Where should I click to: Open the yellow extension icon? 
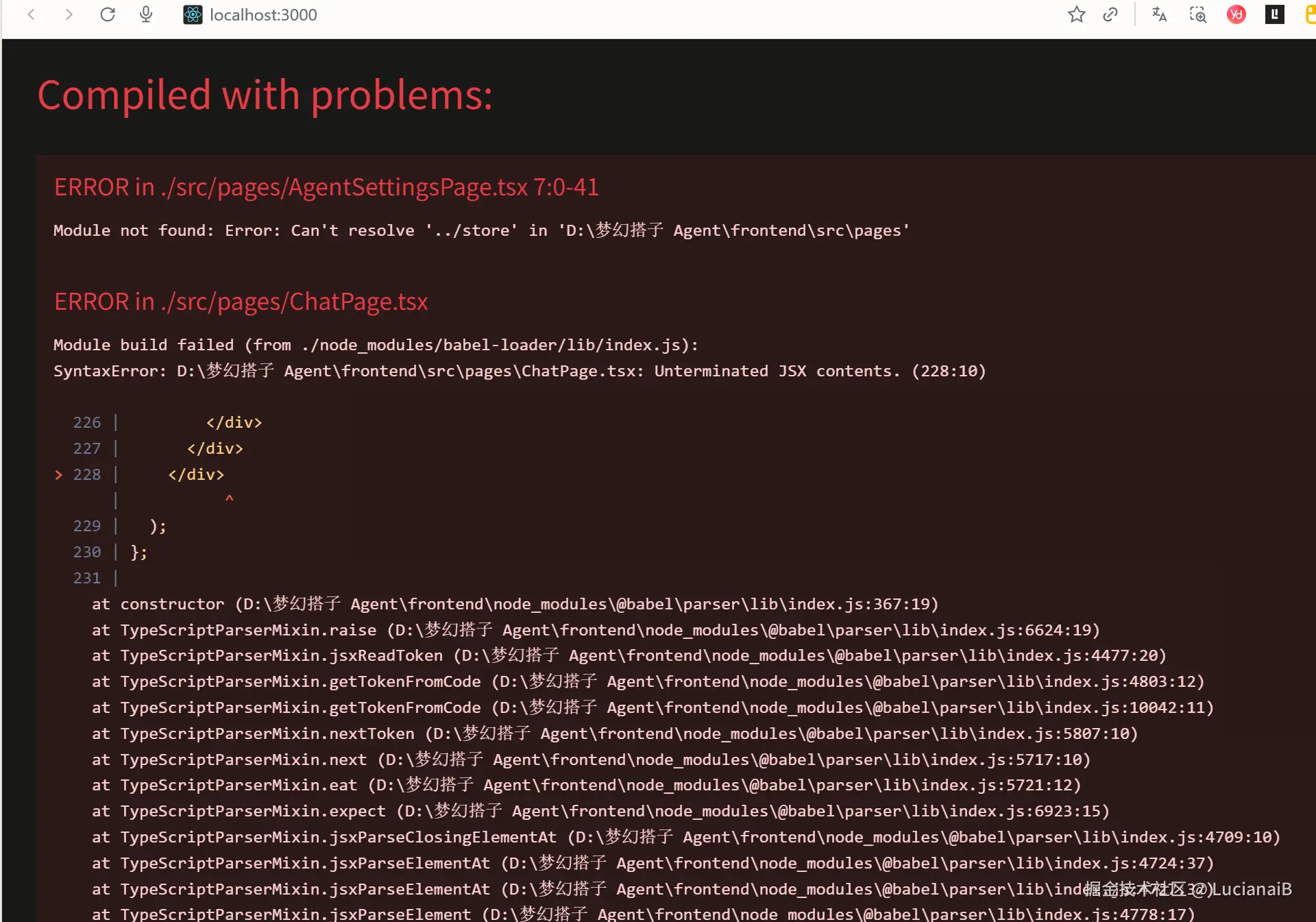1310,14
